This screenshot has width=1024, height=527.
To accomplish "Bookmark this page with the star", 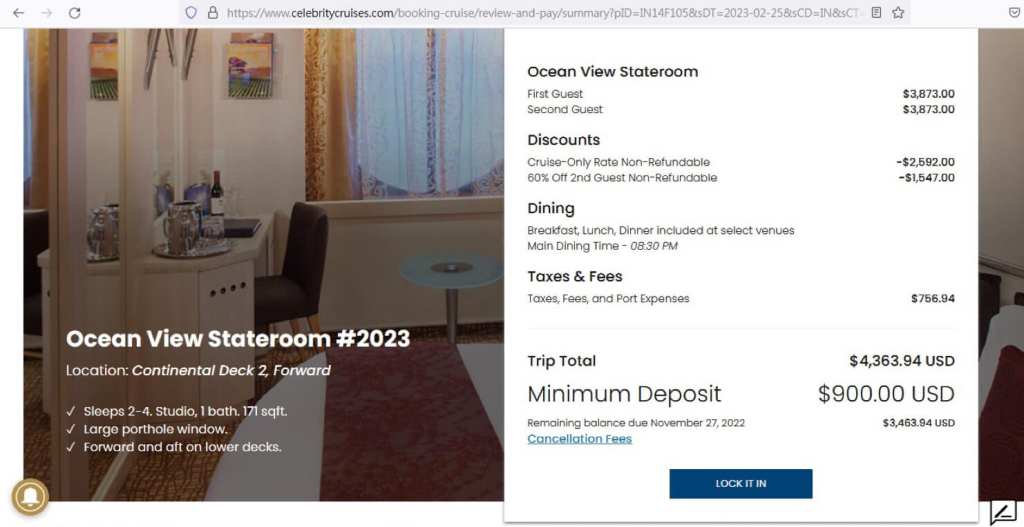I will click(x=898, y=12).
